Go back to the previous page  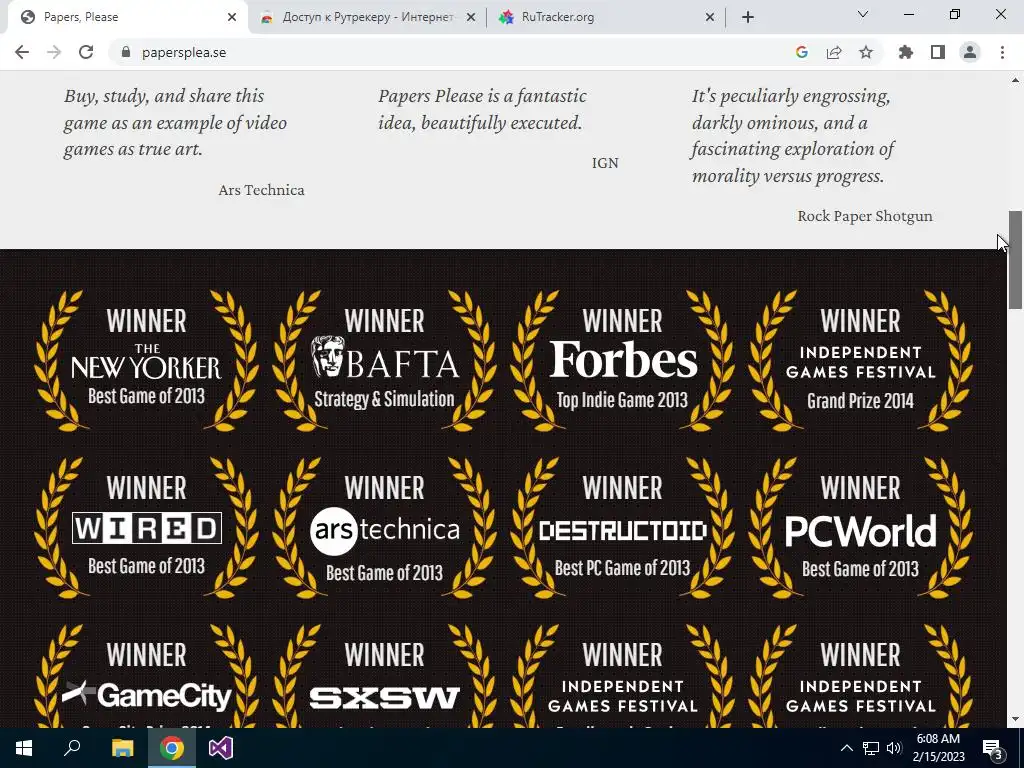22,52
